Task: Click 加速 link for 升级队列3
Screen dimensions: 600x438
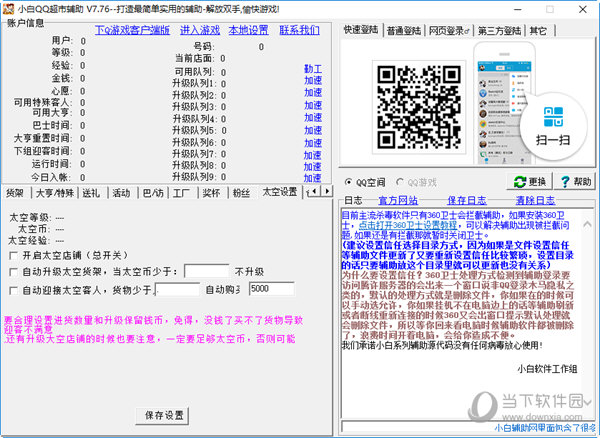Action: tap(313, 106)
